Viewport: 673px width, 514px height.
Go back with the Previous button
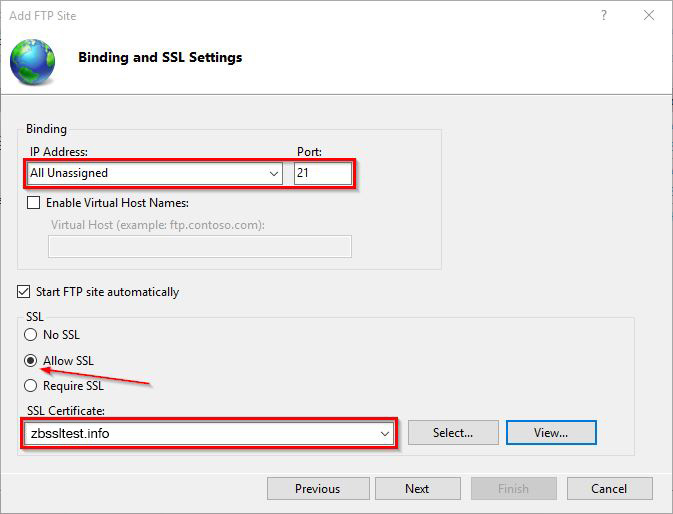point(317,489)
